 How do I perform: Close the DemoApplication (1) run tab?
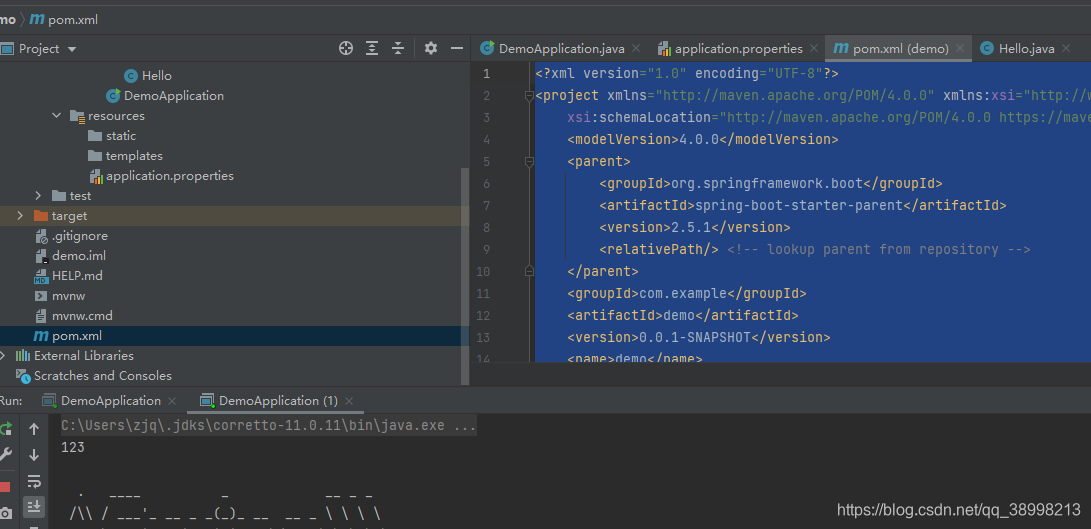[x=349, y=401]
